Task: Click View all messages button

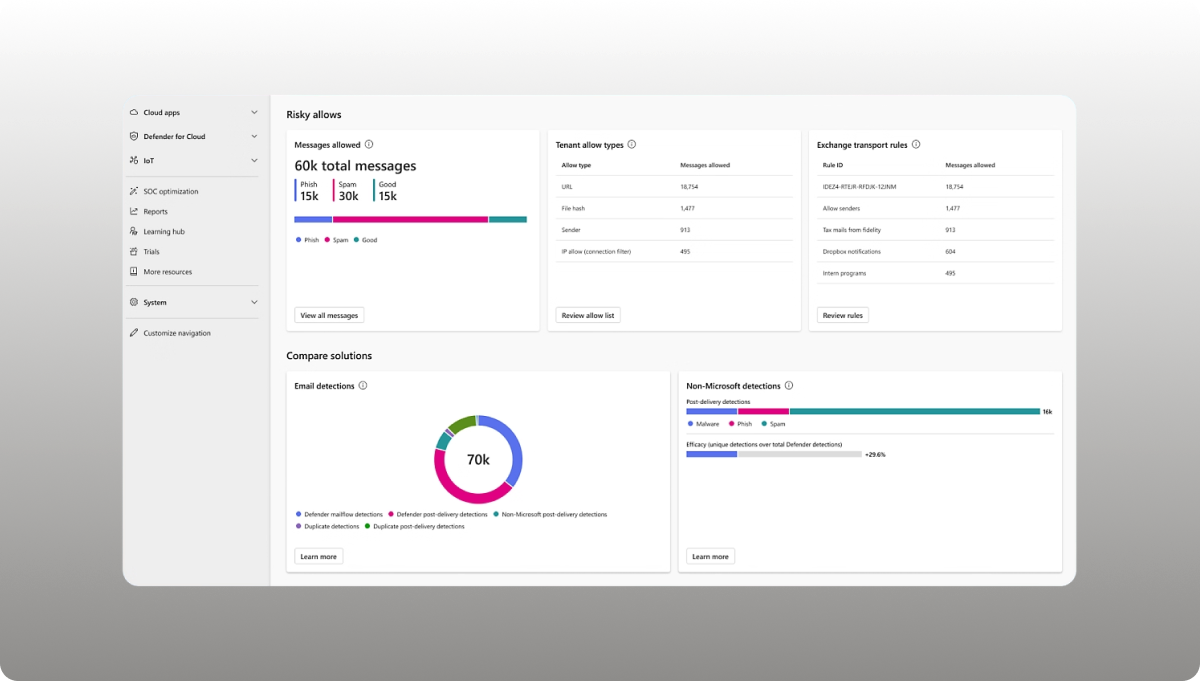Action: 329,315
